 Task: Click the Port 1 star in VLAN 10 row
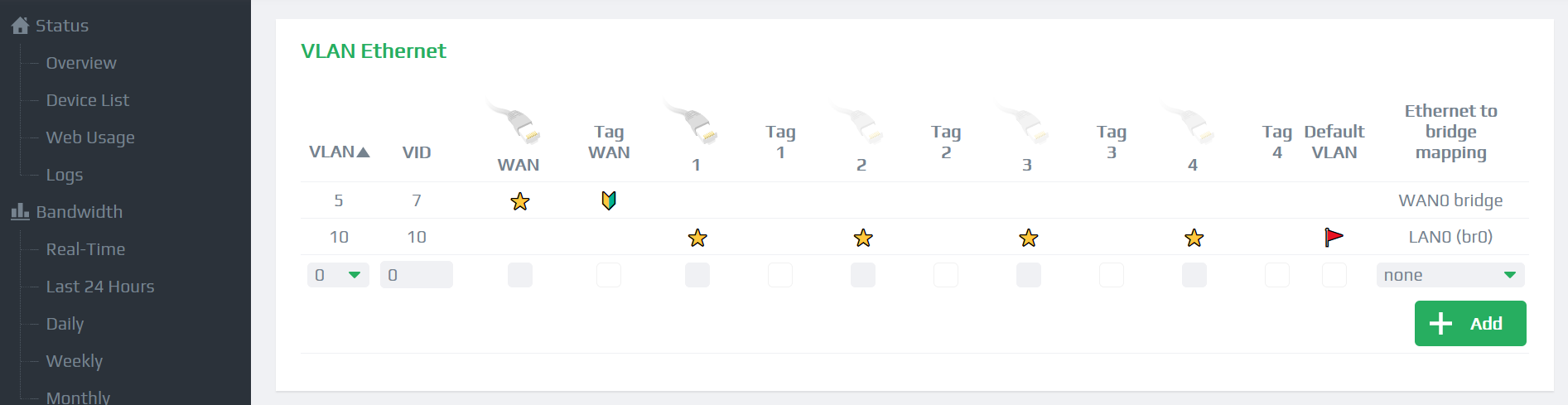tap(697, 238)
